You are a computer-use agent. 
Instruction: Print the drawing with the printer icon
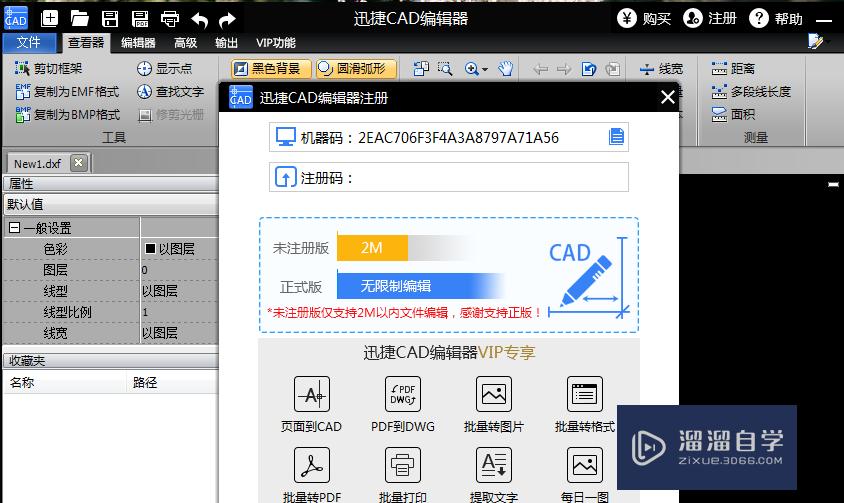(170, 19)
